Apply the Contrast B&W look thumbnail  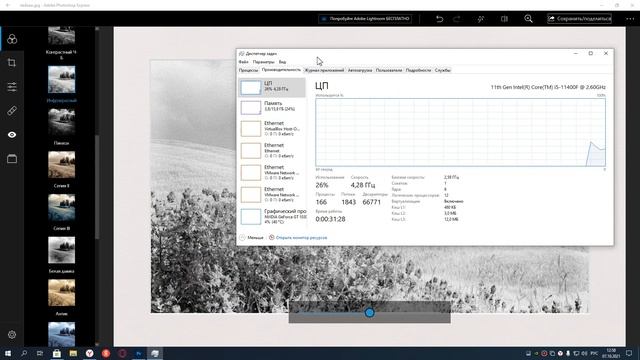pyautogui.click(x=61, y=36)
